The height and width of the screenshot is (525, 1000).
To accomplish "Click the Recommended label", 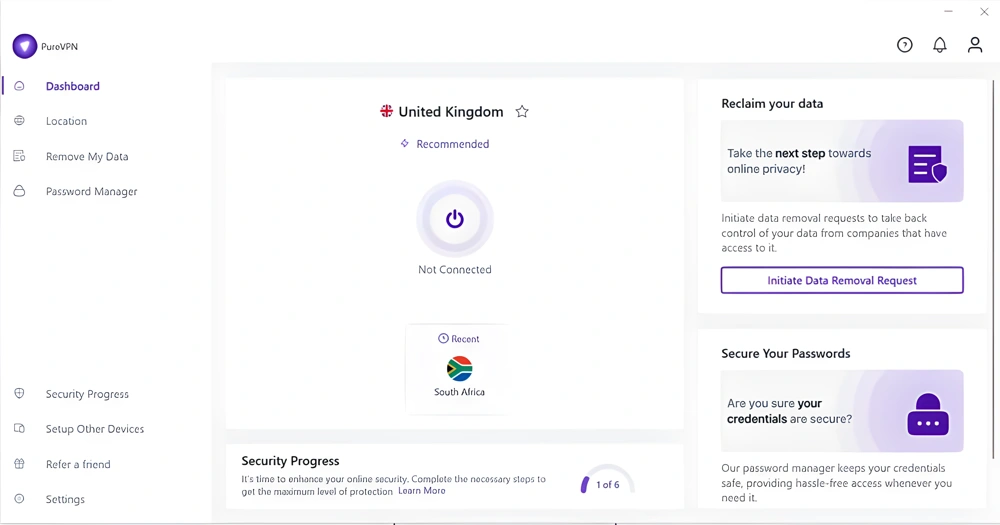I will 452,144.
